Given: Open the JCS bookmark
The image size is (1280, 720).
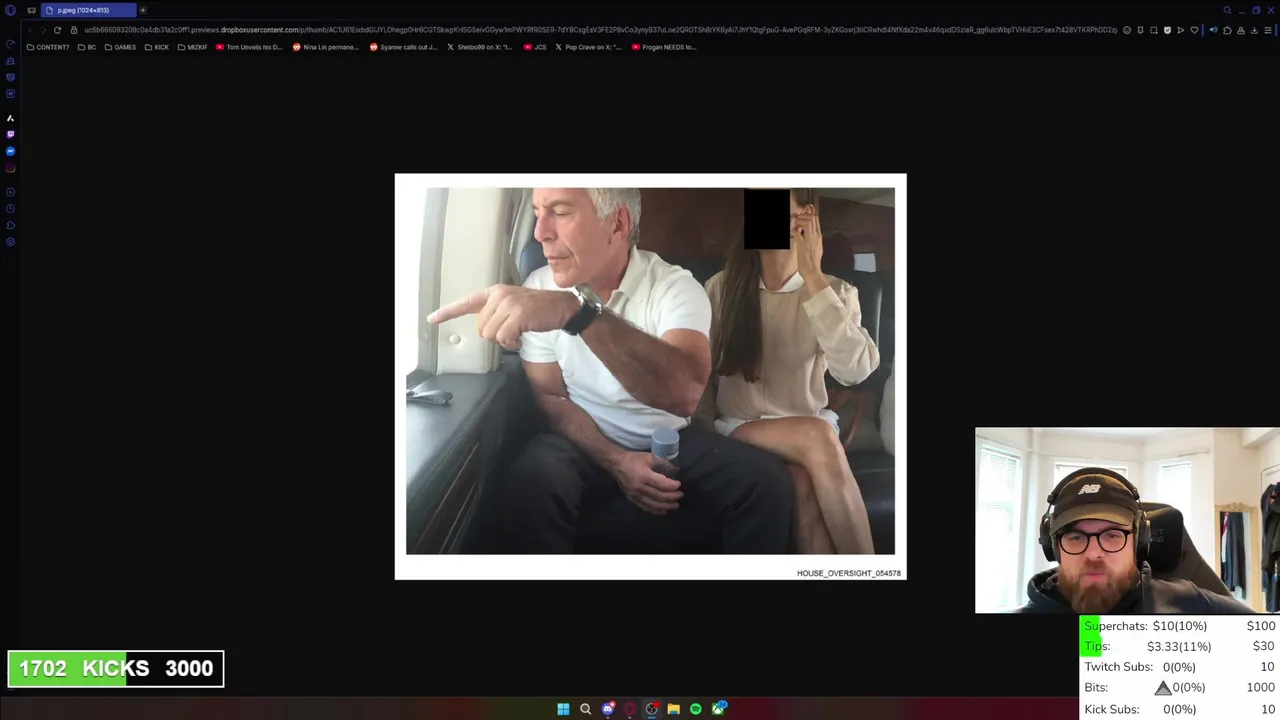Looking at the screenshot, I should [x=535, y=47].
